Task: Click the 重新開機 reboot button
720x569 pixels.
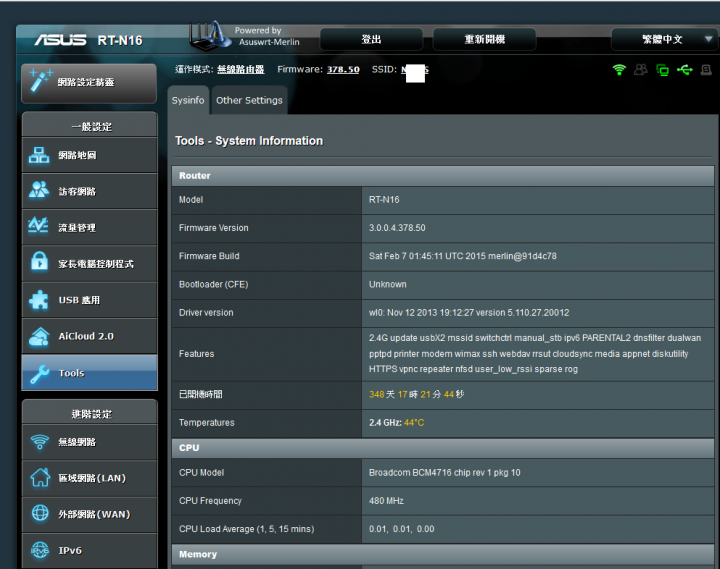Action: point(484,39)
